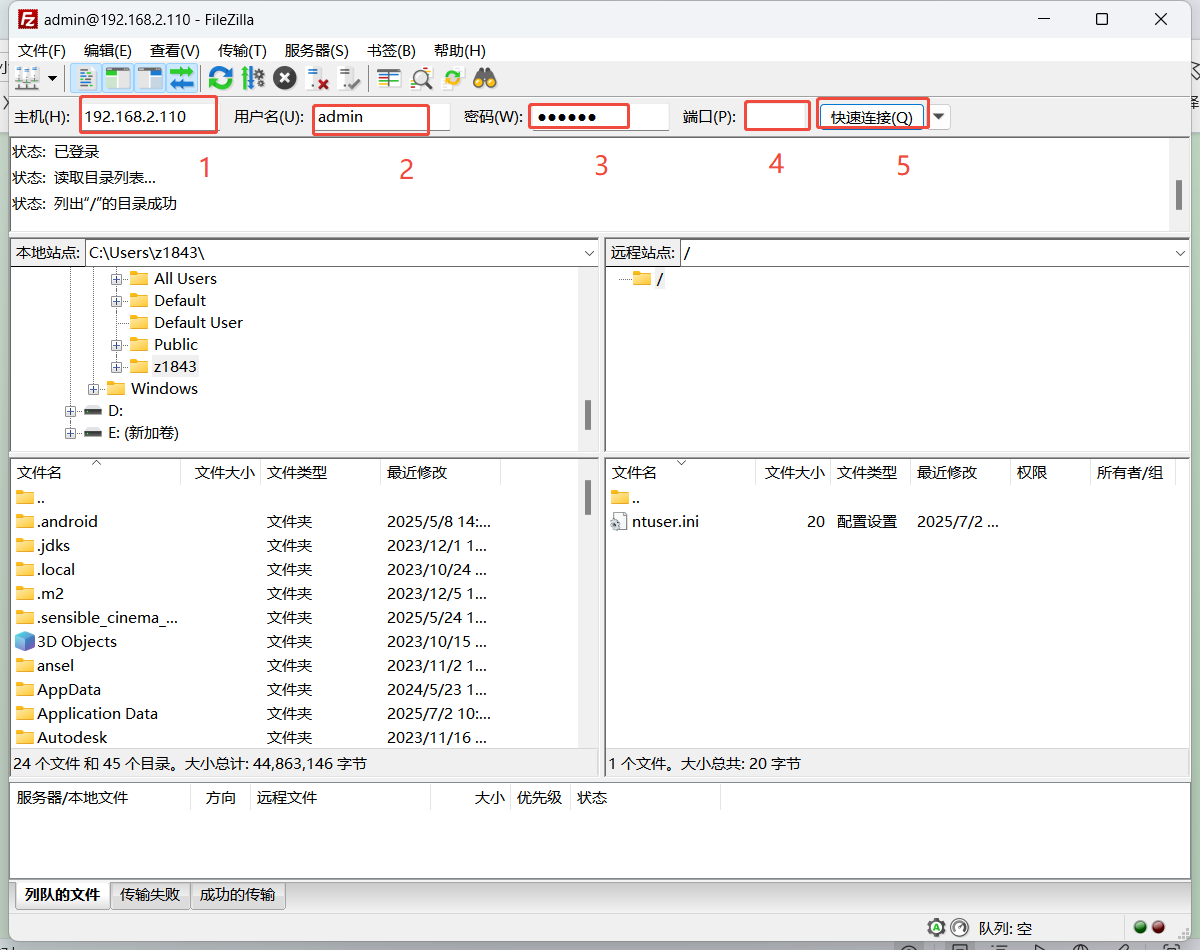1200x950 pixels.
Task: Expand the Default folder node
Action: pos(117,301)
